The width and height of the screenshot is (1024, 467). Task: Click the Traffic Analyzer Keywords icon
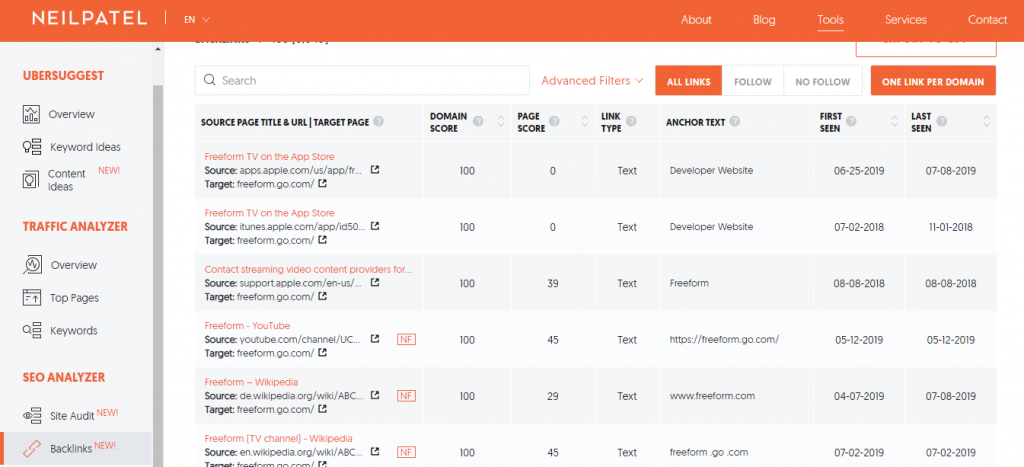[x=32, y=330]
